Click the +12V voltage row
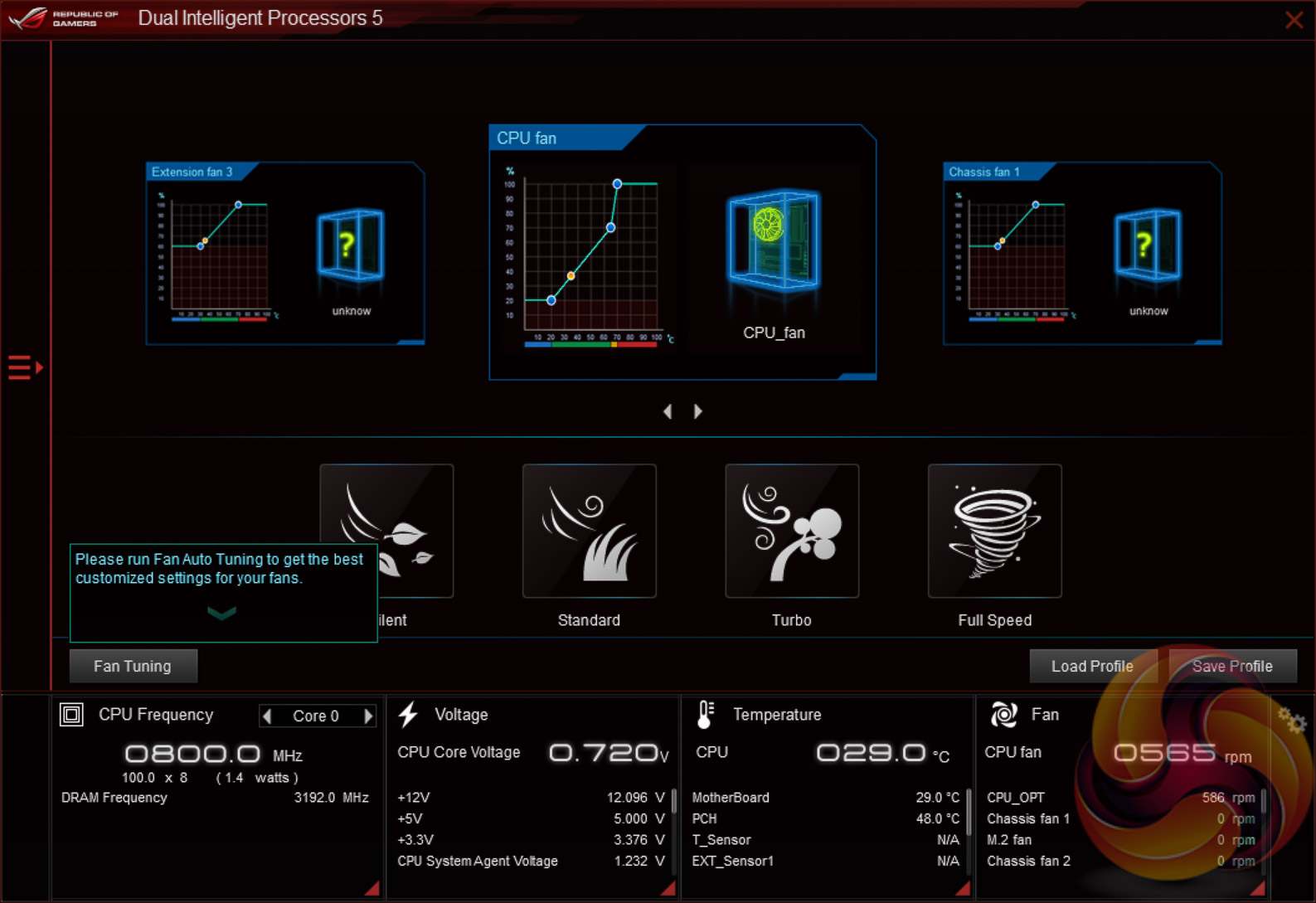The height and width of the screenshot is (903, 1316). tap(531, 798)
